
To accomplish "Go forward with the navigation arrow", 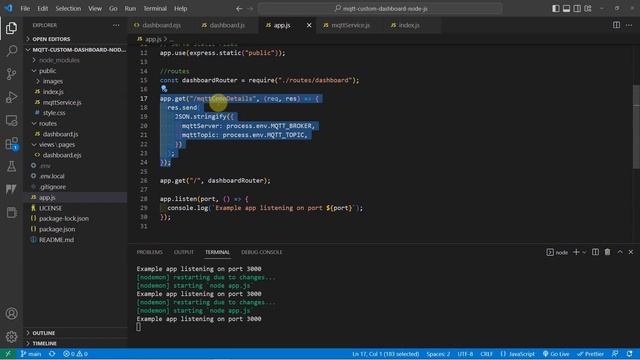I will click(x=250, y=9).
